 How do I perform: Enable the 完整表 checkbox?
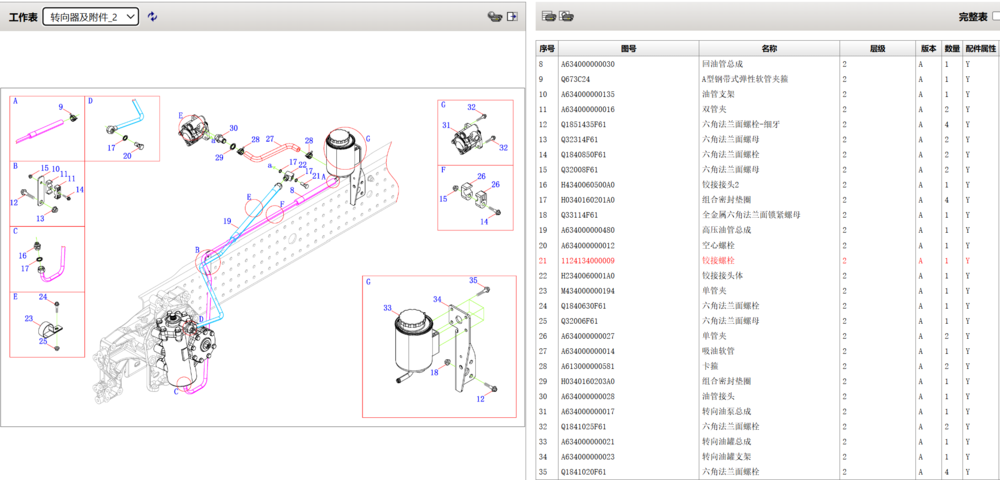coord(995,17)
